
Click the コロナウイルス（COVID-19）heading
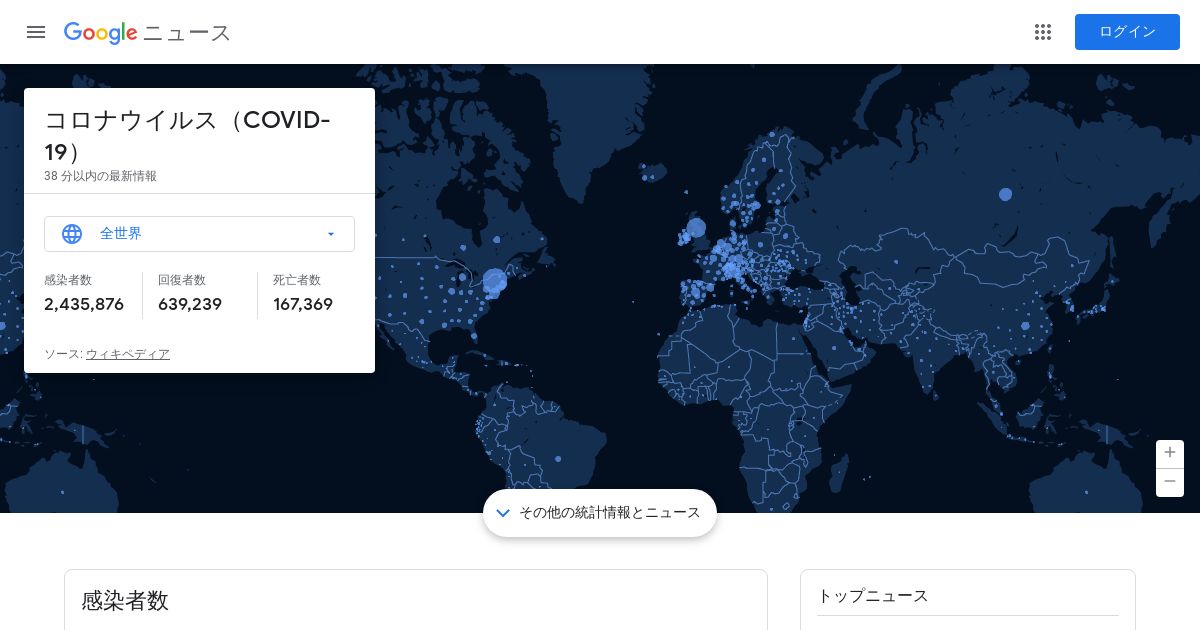[187, 136]
